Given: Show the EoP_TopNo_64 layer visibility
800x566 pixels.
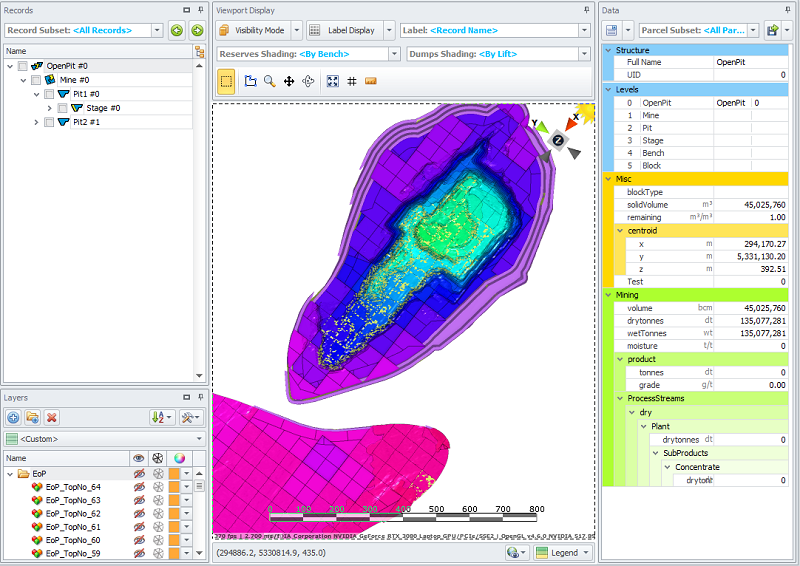Looking at the screenshot, I should click(140, 487).
